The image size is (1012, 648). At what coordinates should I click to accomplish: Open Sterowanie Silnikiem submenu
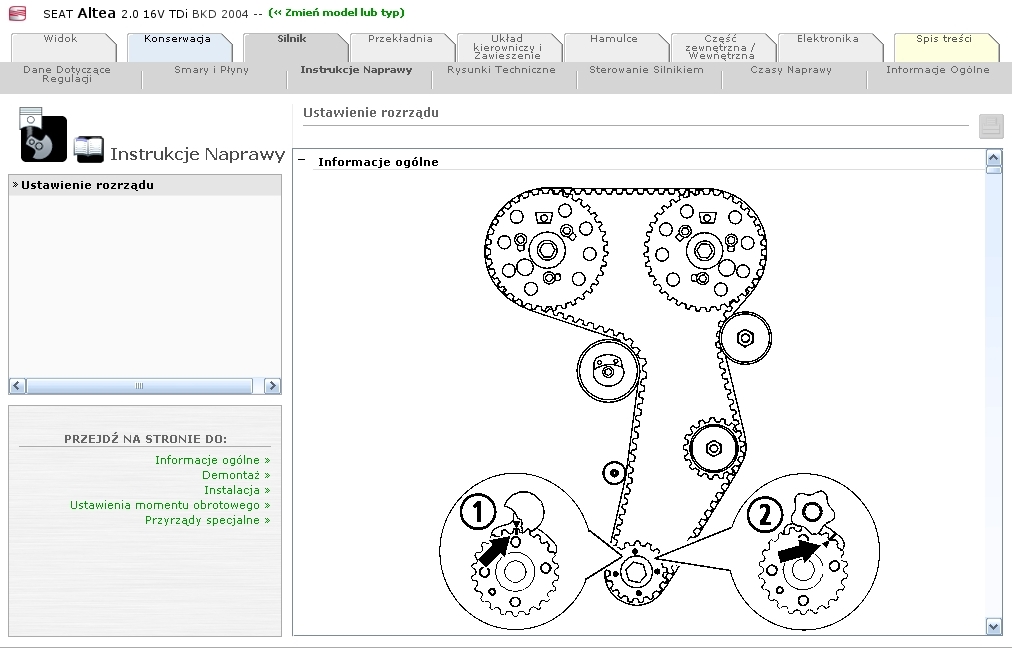646,70
